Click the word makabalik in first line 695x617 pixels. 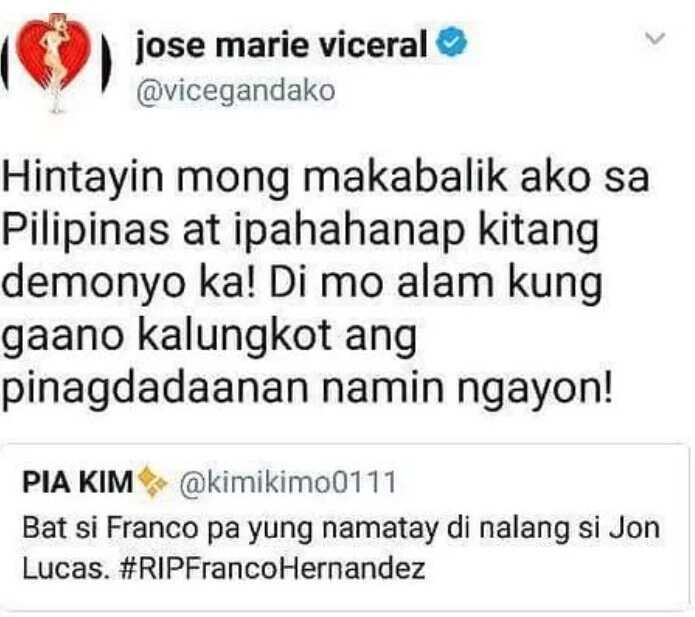pyautogui.click(x=404, y=178)
